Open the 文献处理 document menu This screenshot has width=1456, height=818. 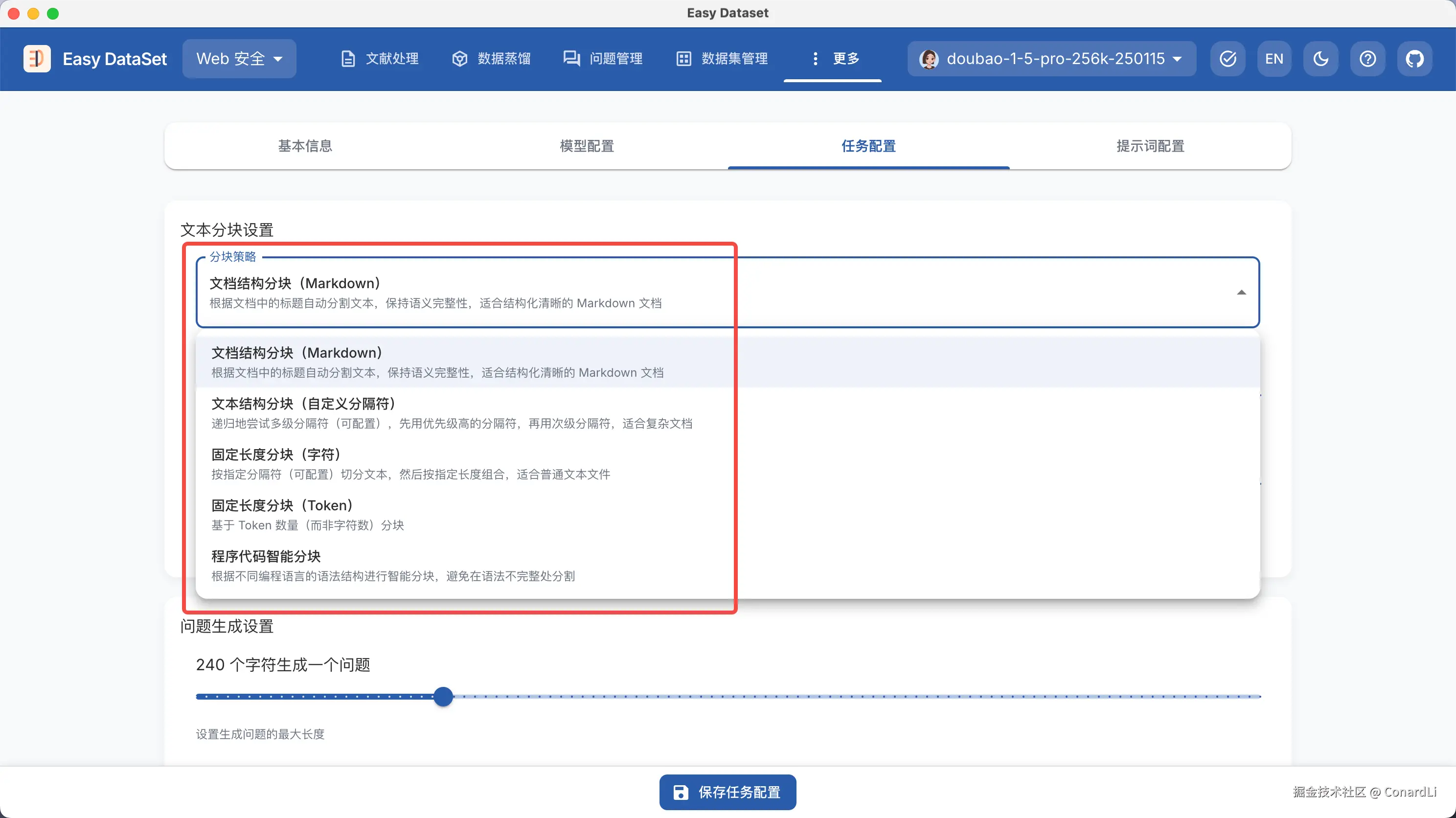pos(381,59)
